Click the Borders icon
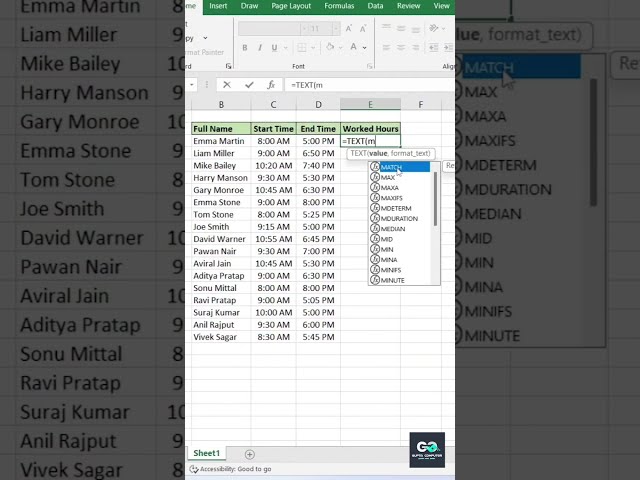Screen dimensions: 640x480 302,48
